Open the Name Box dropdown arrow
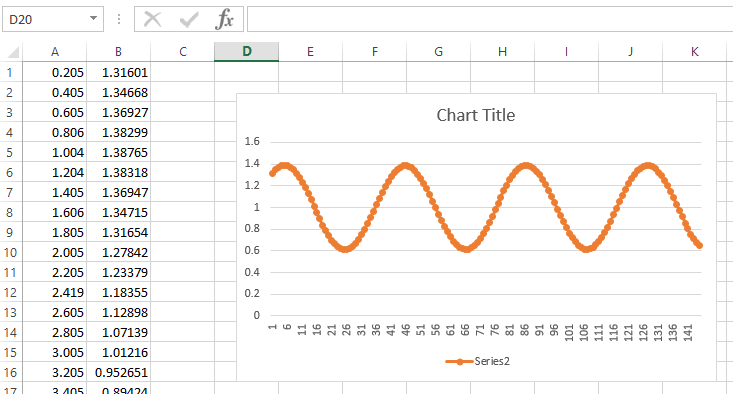 tap(93, 19)
